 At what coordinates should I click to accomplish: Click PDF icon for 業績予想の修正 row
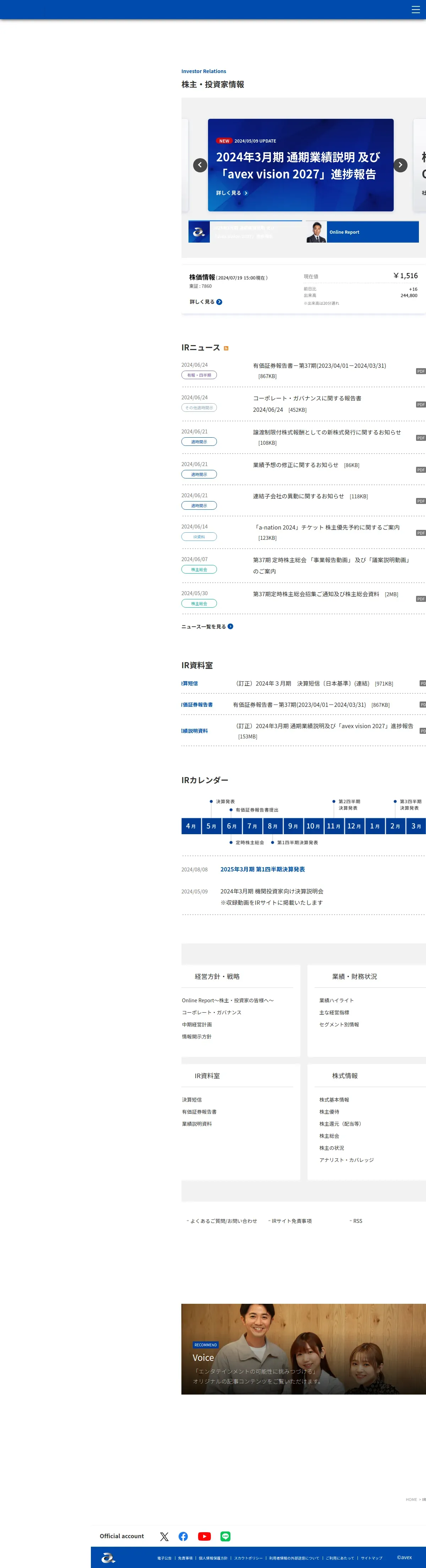pyautogui.click(x=421, y=470)
